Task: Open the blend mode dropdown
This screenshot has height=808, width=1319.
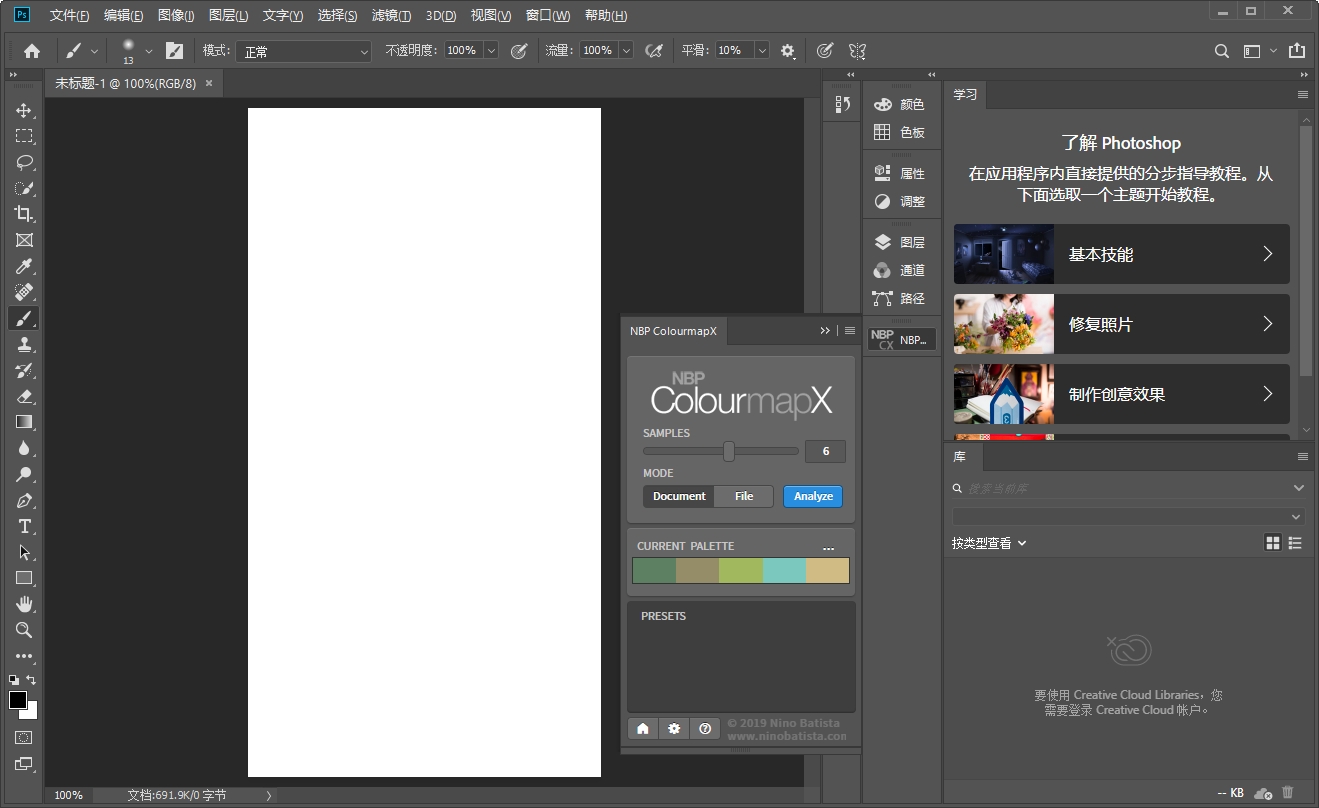Action: coord(304,51)
